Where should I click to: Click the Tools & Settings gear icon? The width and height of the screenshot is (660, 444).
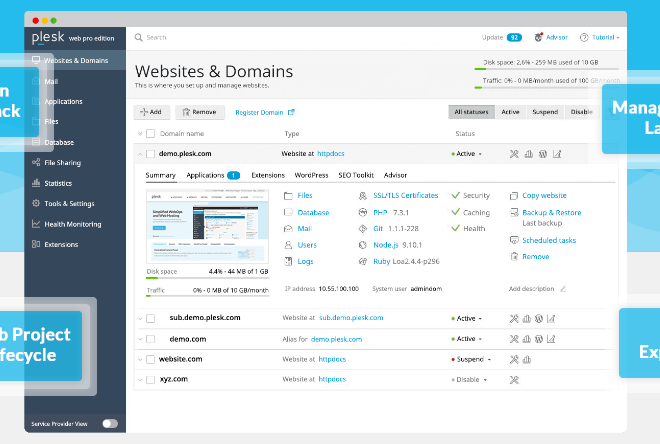point(36,203)
